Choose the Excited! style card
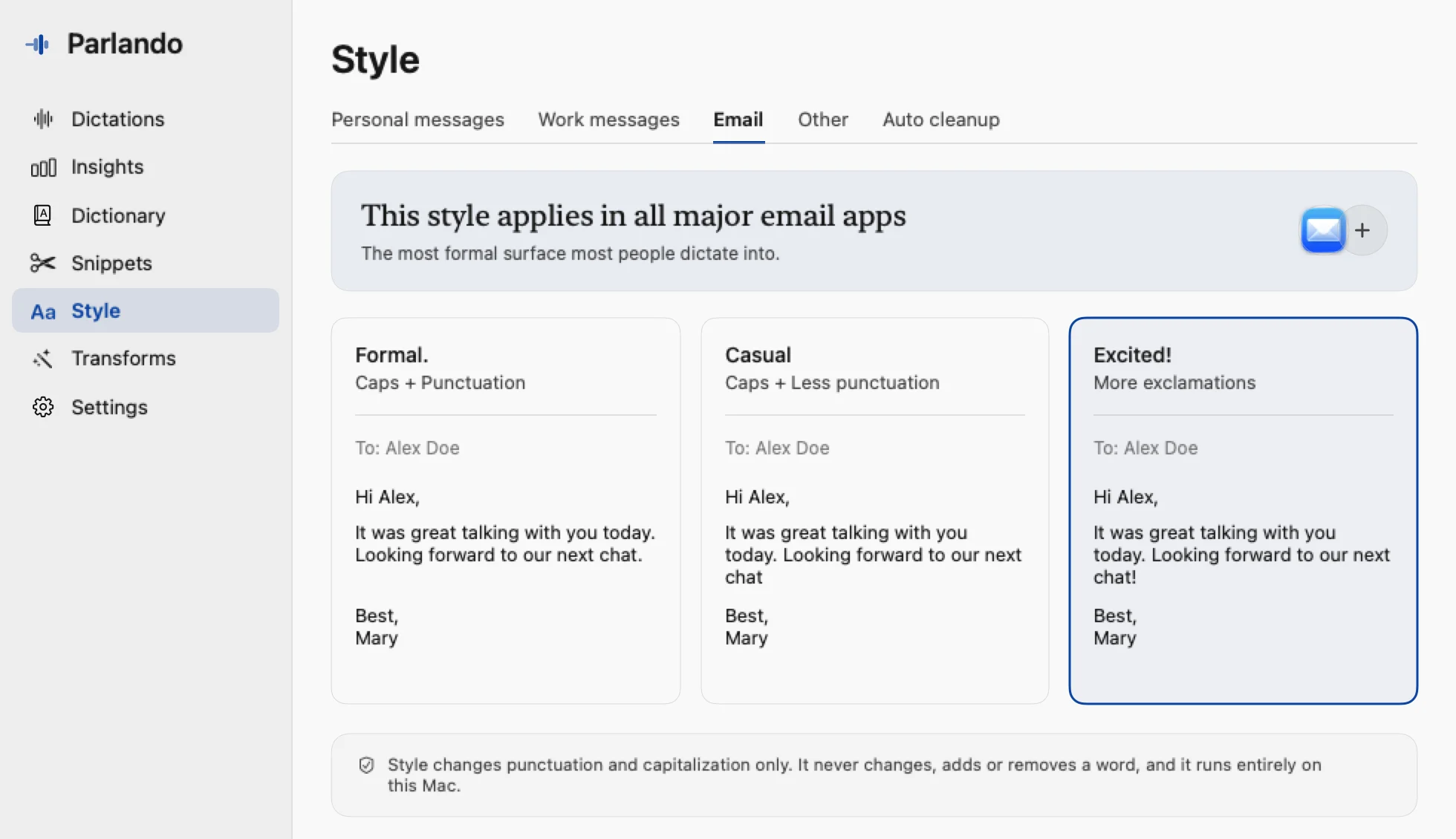 coord(1244,511)
